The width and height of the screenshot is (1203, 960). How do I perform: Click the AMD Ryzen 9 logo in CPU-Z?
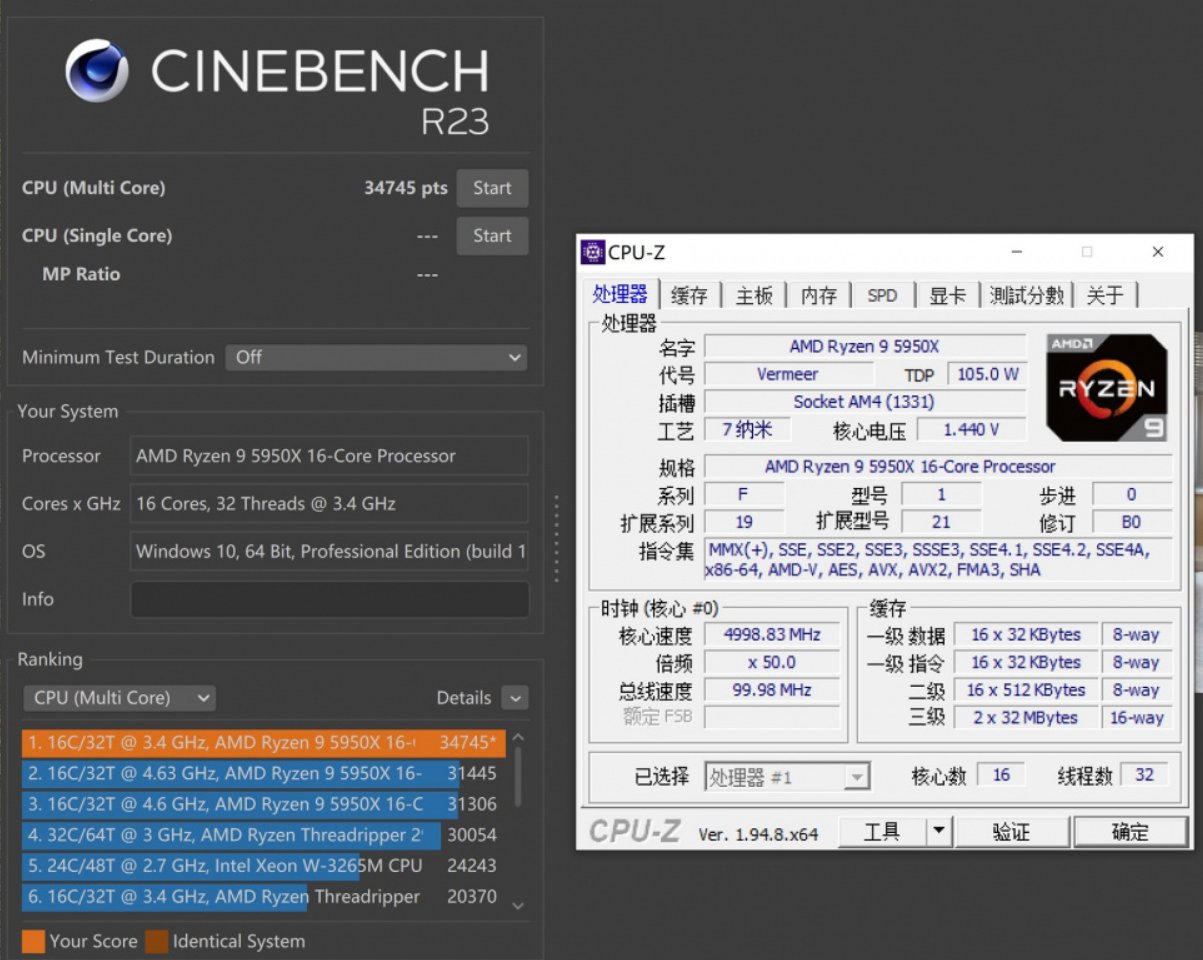[x=1107, y=388]
